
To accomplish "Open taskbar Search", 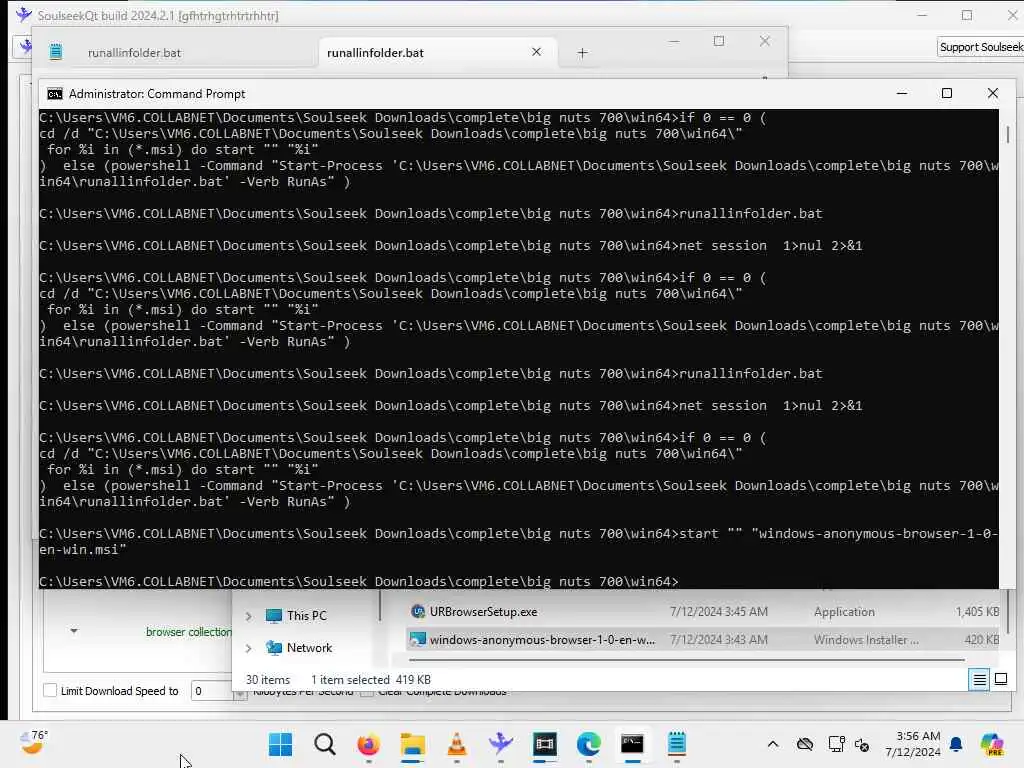I will [x=325, y=744].
